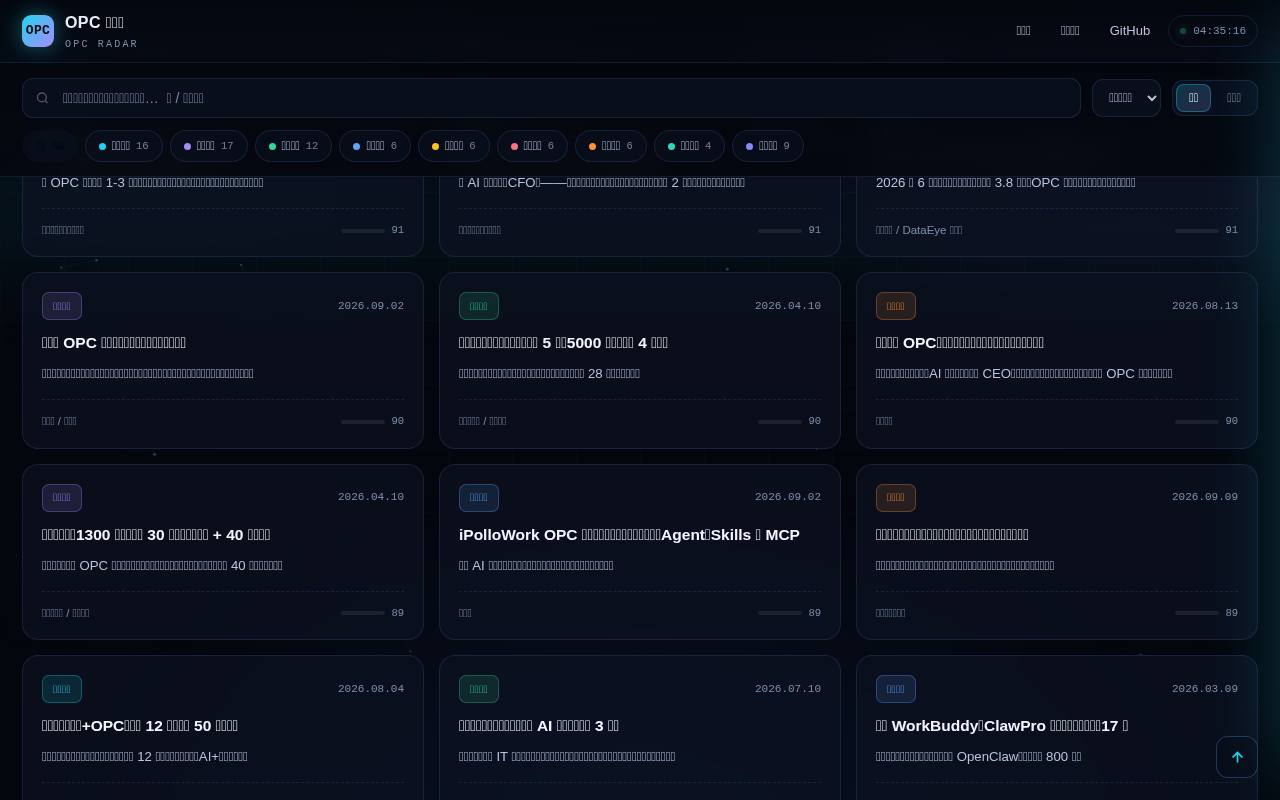Select the teal-dot filter chip with count 4
Viewport: 1280px width, 800px height.
[x=689, y=146]
